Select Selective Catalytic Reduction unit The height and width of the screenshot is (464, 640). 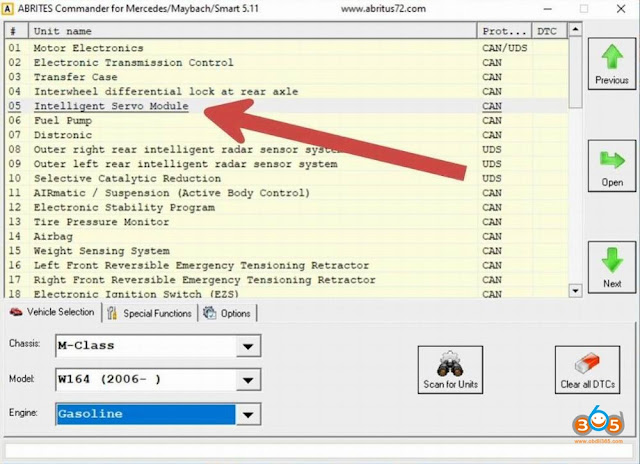coord(286,178)
